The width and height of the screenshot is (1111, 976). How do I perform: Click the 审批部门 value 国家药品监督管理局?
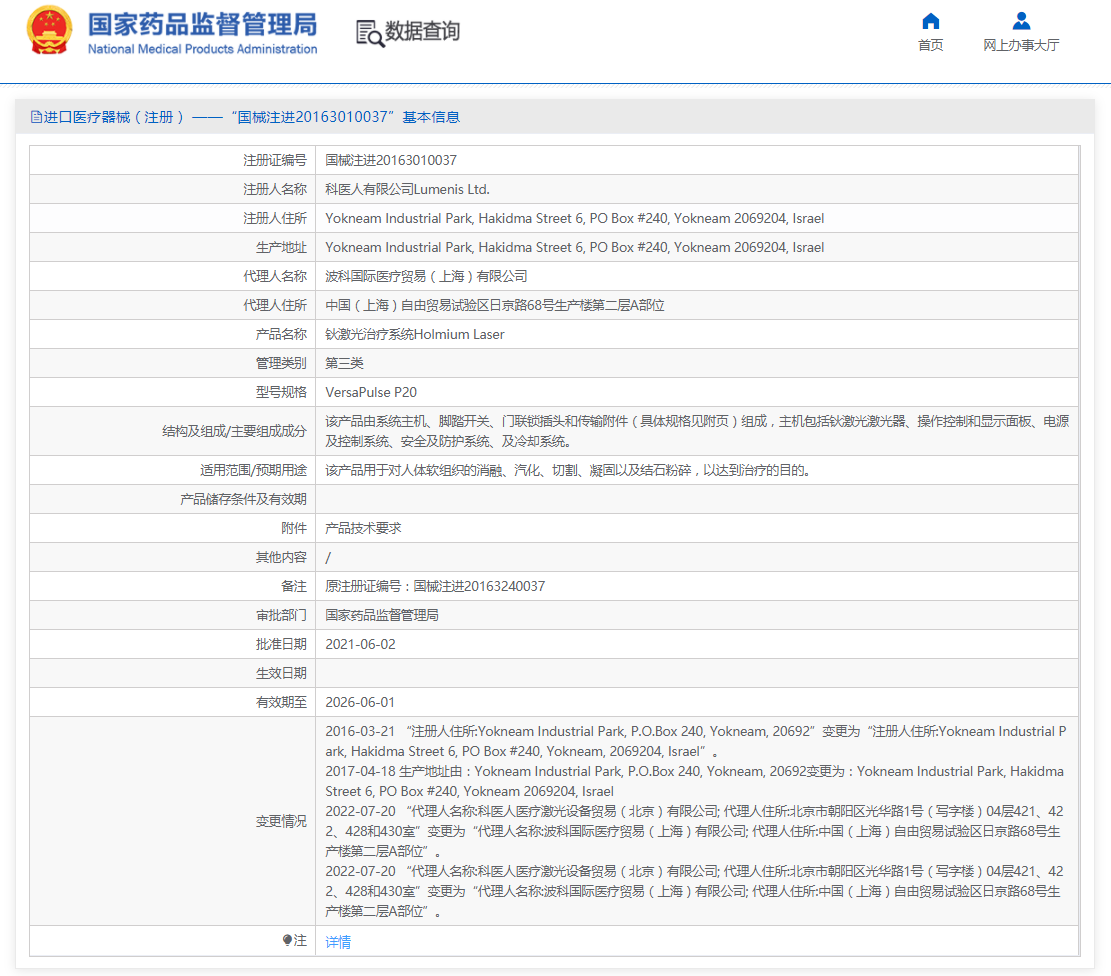coord(382,615)
